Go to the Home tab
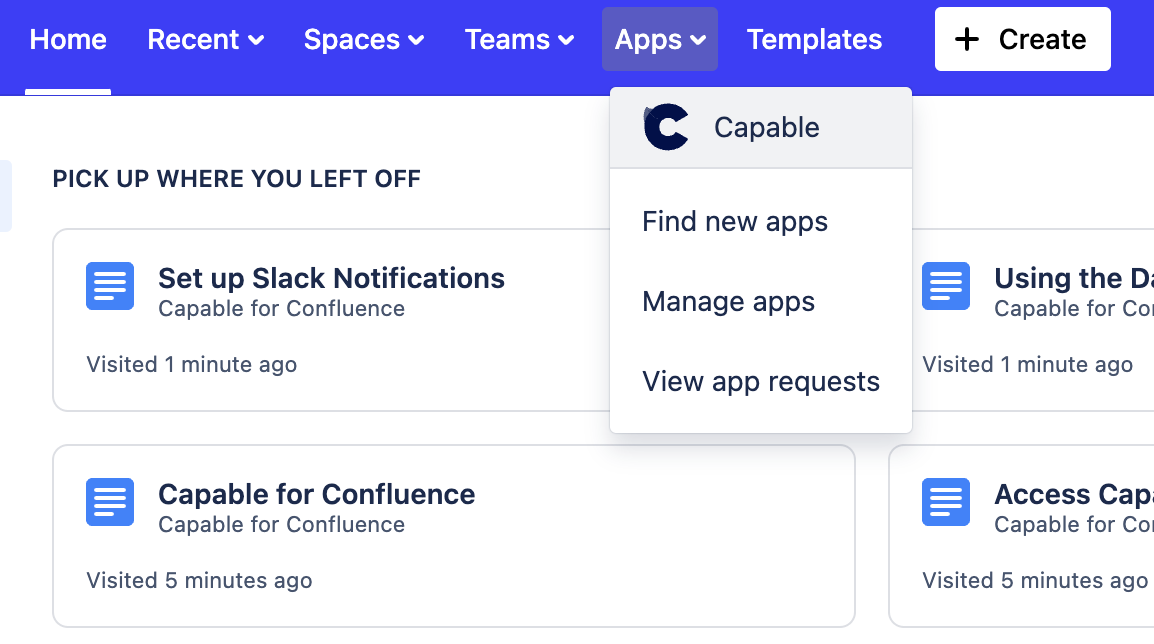Image resolution: width=1154 pixels, height=644 pixels. (68, 40)
